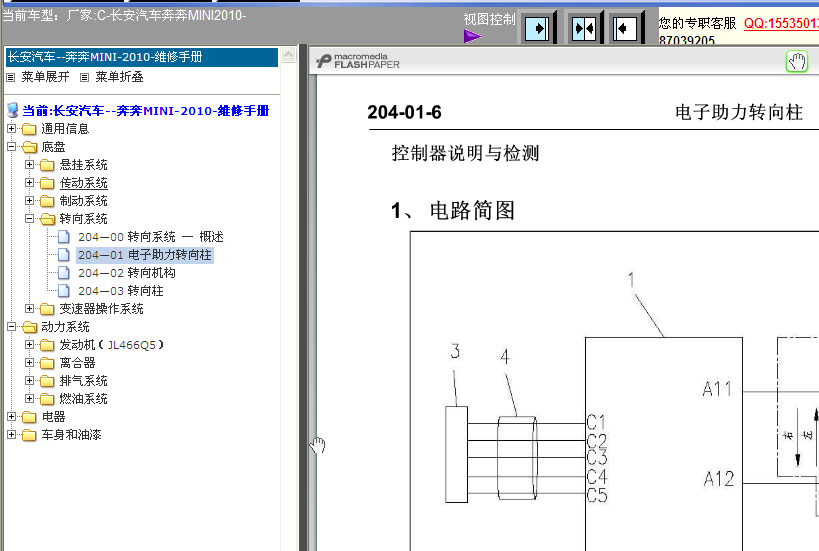Click the center split view control button
This screenshot has height=551, width=819.
(x=583, y=28)
